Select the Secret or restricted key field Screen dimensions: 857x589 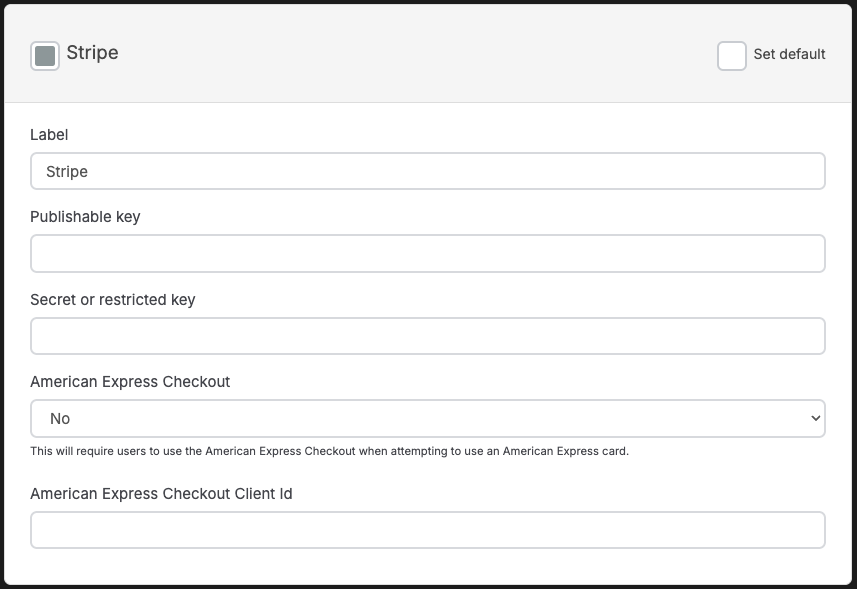point(427,336)
